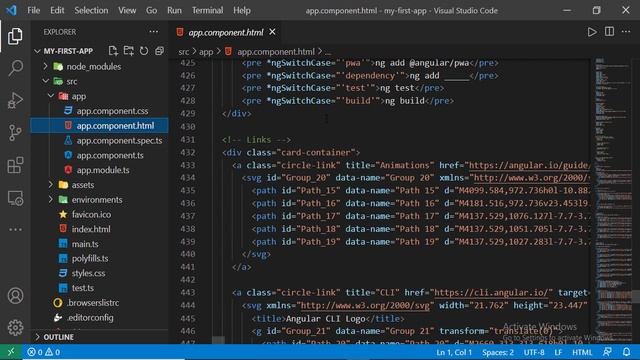Change end of line sequence LF
The width and height of the screenshot is (640, 360).
558,352
